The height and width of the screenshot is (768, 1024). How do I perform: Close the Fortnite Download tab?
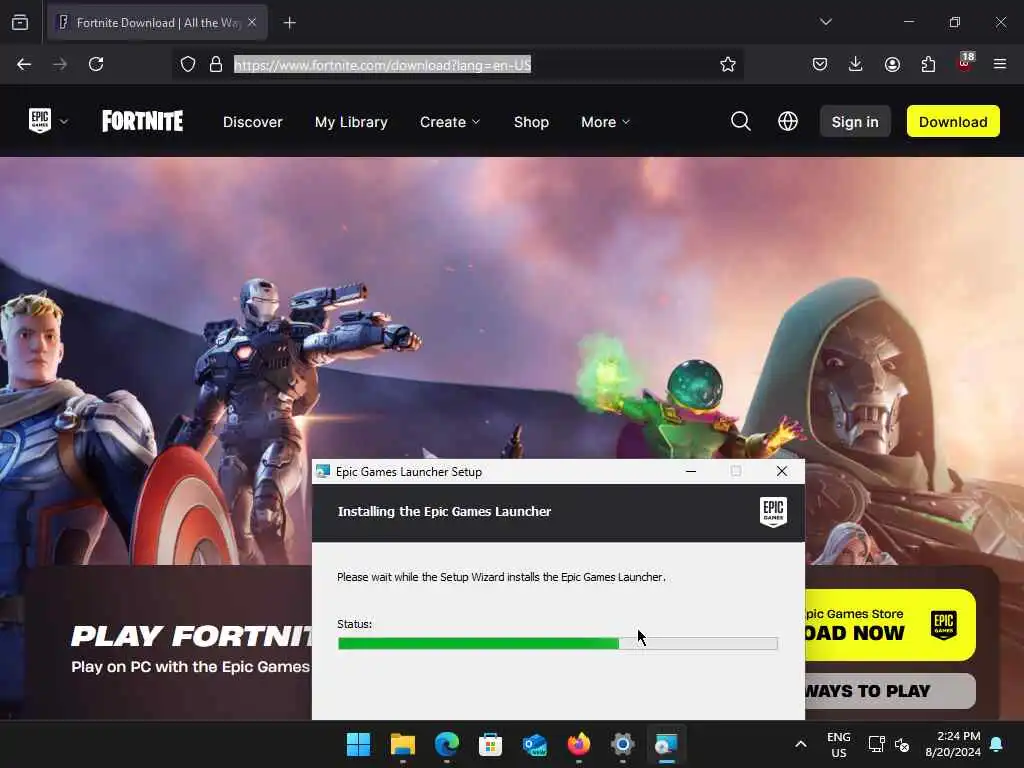point(252,23)
